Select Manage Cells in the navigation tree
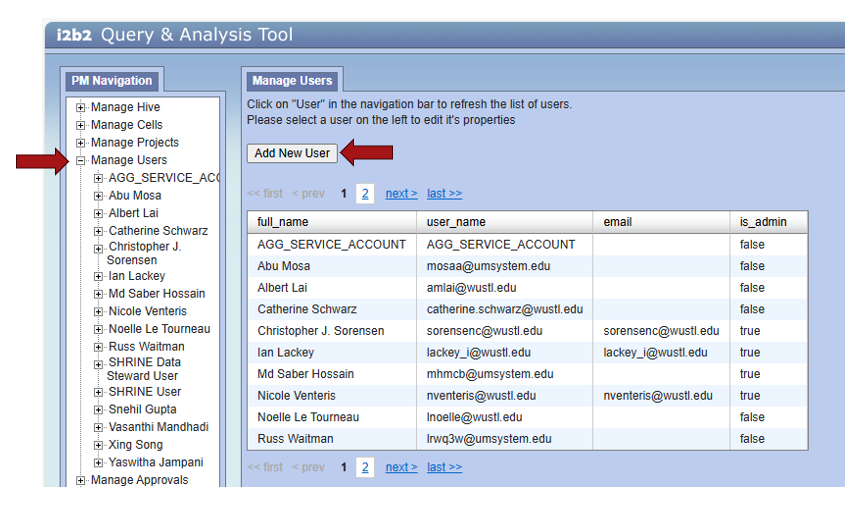Screen dimensions: 852x517 (x=127, y=125)
